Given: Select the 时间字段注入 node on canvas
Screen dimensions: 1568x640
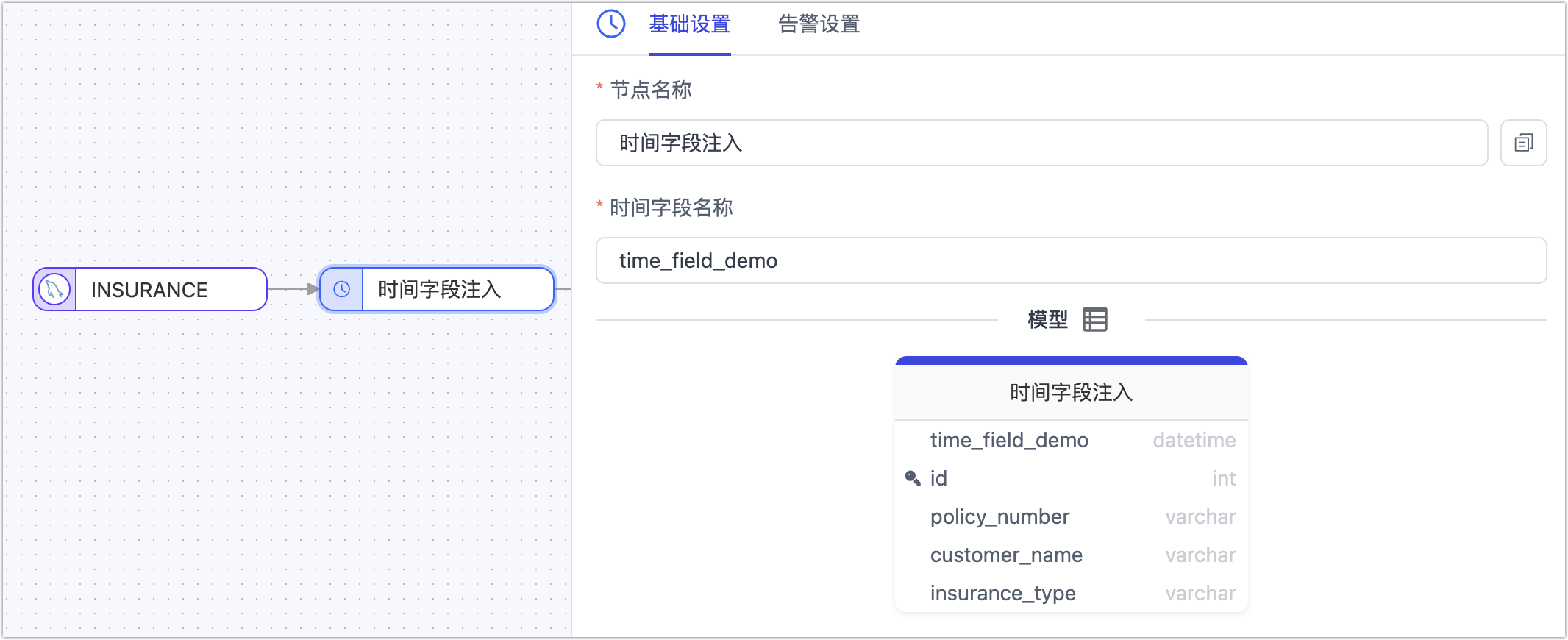Looking at the screenshot, I should coord(436,289).
